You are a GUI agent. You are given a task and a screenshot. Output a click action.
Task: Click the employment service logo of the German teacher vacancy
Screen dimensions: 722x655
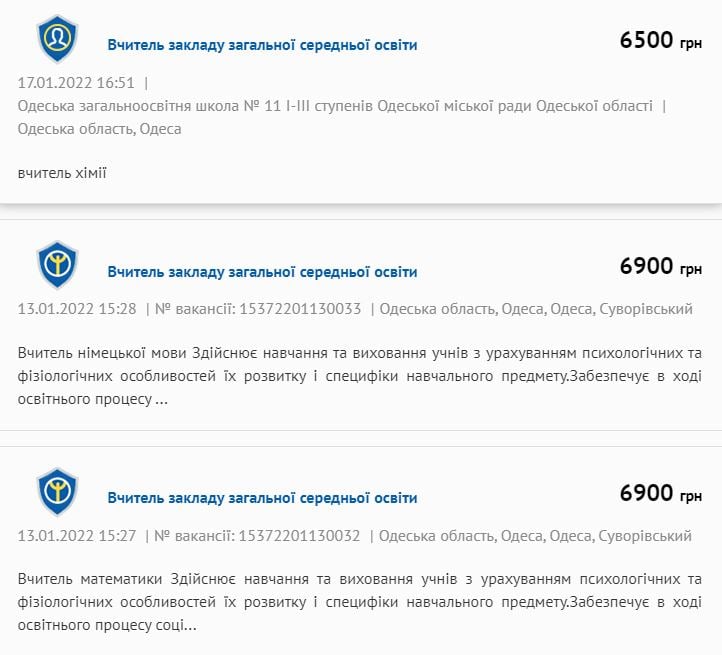pos(58,266)
